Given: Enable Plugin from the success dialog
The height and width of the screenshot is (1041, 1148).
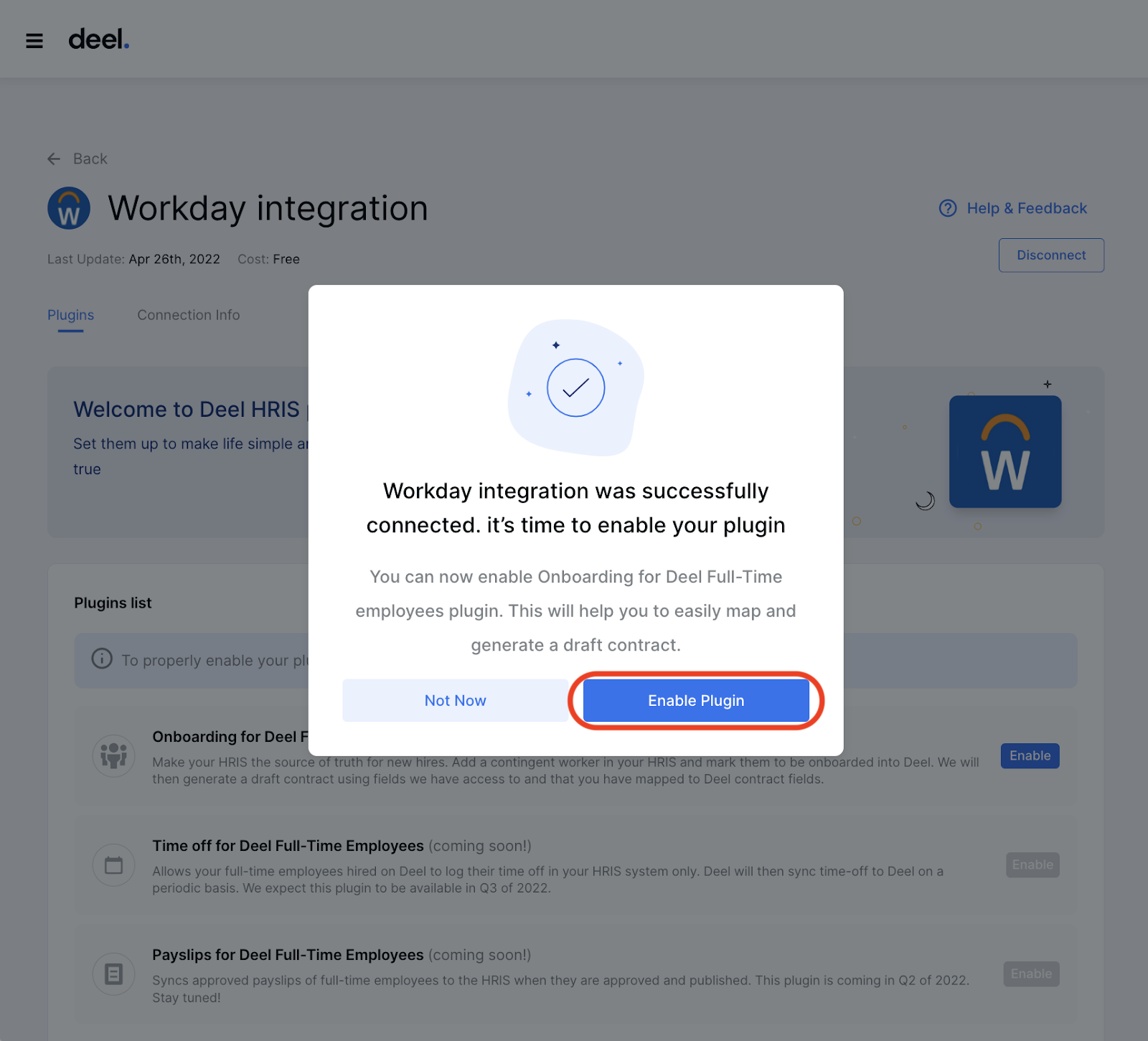Looking at the screenshot, I should 695,700.
